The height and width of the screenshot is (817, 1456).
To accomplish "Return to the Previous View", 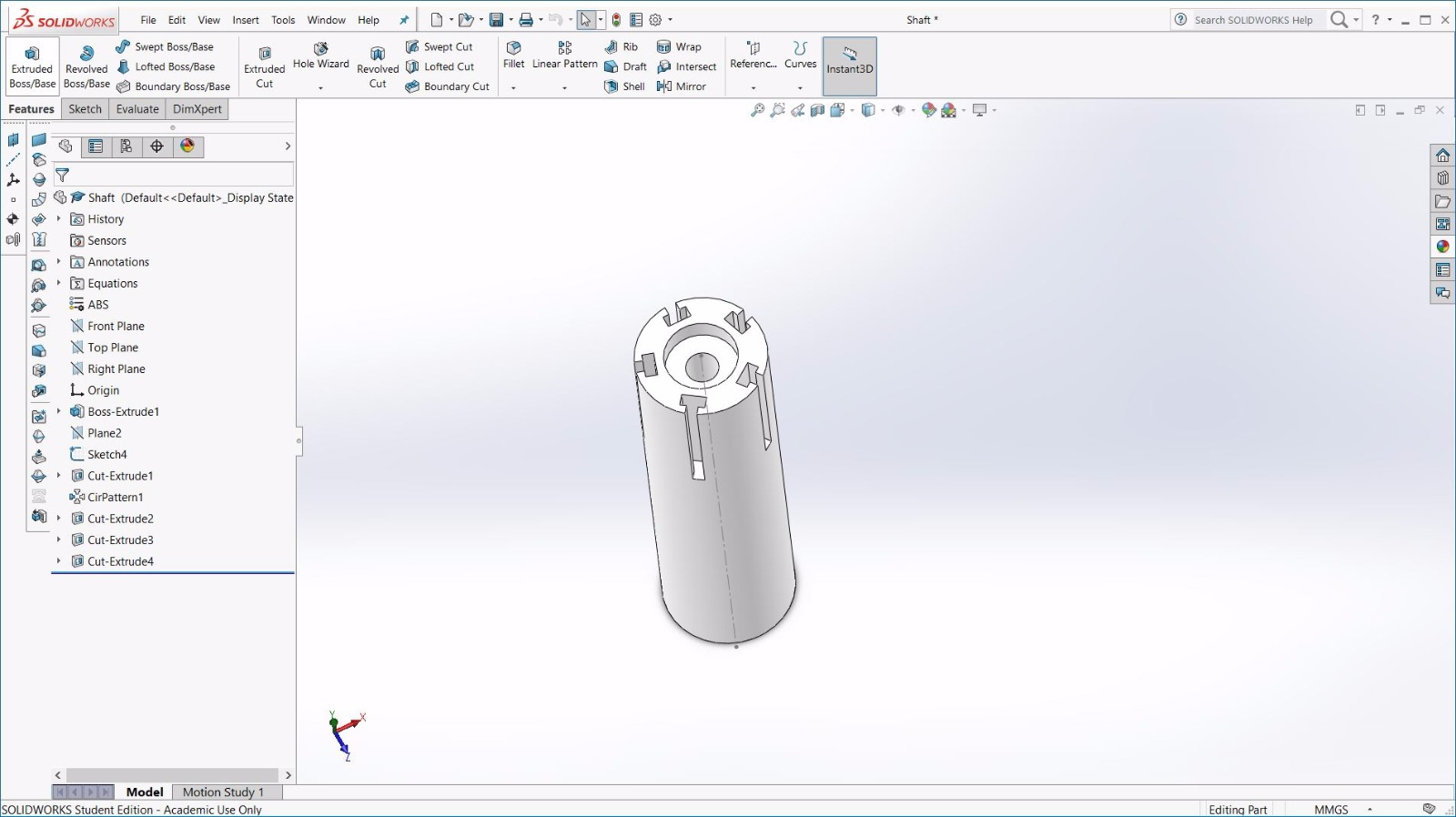I will coord(797,110).
